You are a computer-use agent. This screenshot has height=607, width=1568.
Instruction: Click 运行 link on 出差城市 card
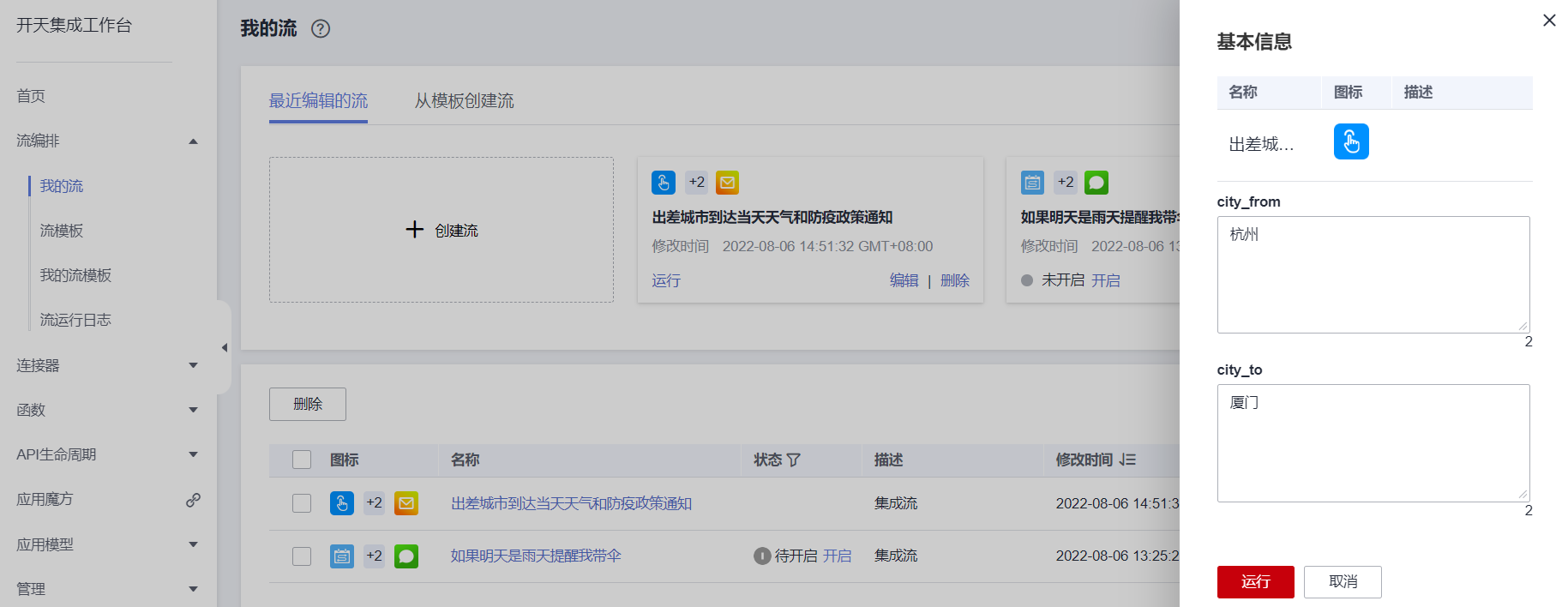666,280
